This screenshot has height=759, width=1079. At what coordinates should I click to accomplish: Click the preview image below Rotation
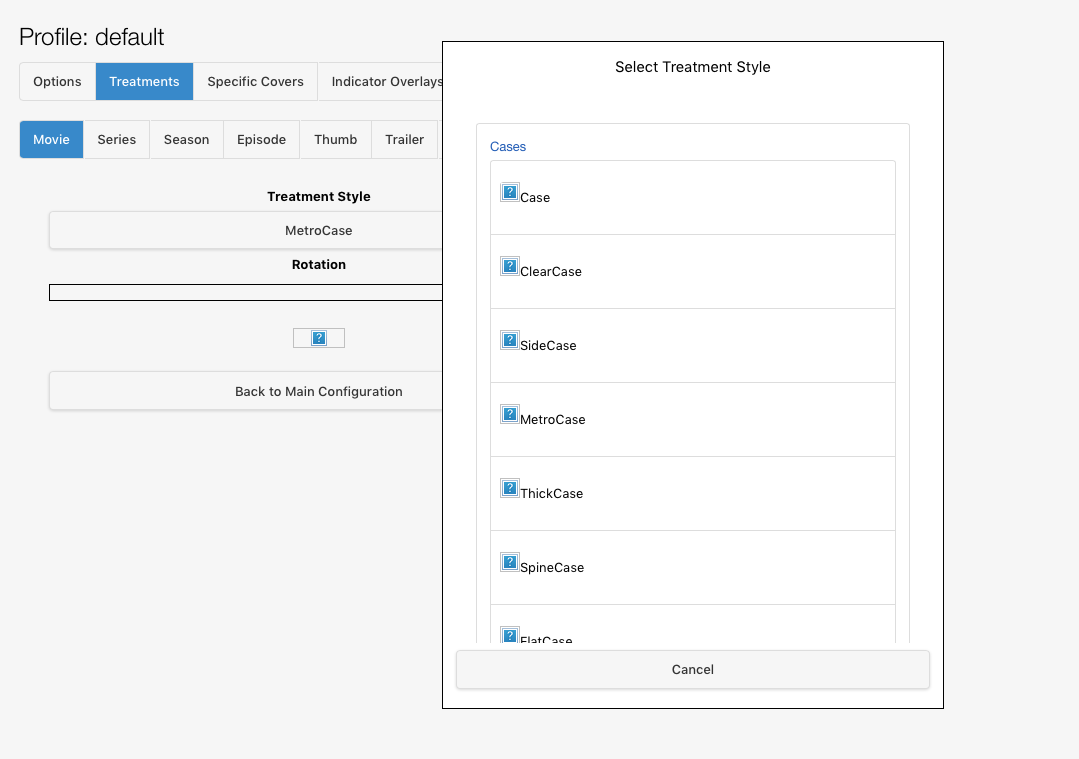pos(319,338)
